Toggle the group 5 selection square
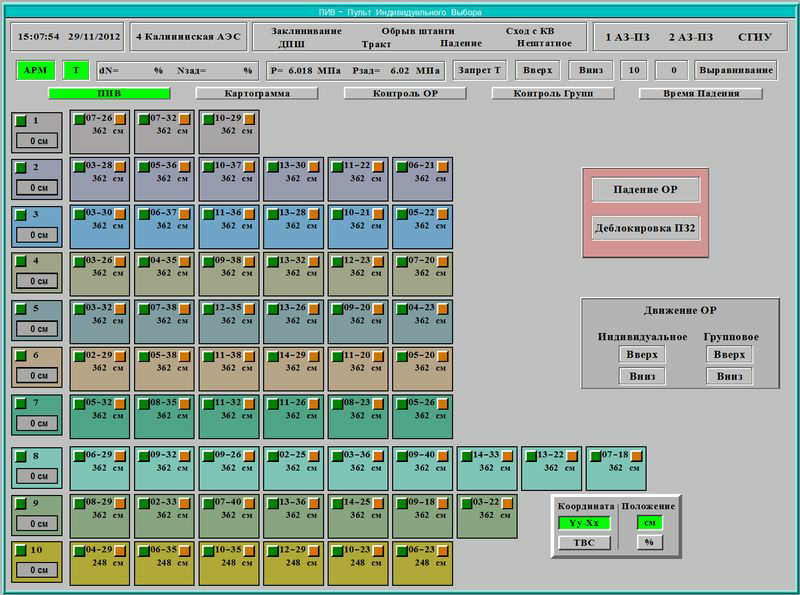This screenshot has width=800, height=595. [x=20, y=309]
